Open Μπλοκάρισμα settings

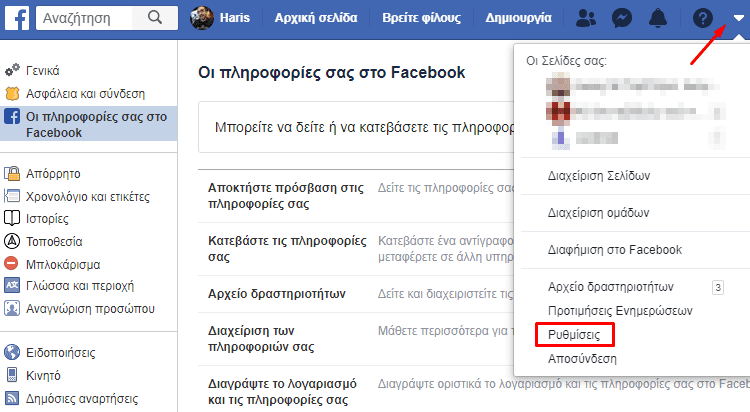tap(63, 264)
